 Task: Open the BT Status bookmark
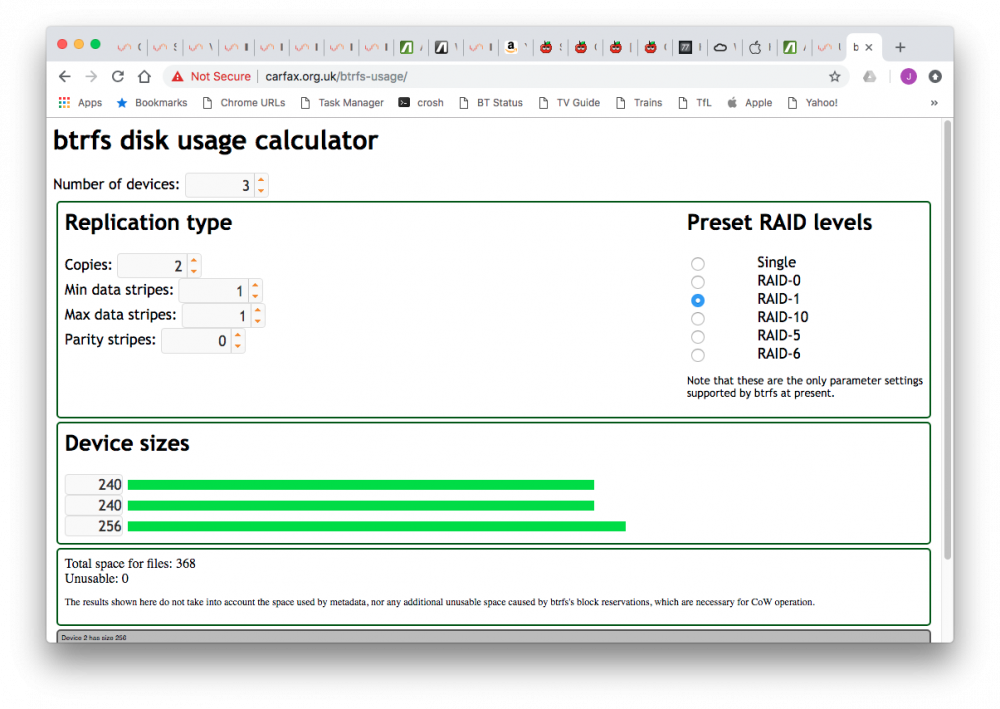click(x=490, y=103)
